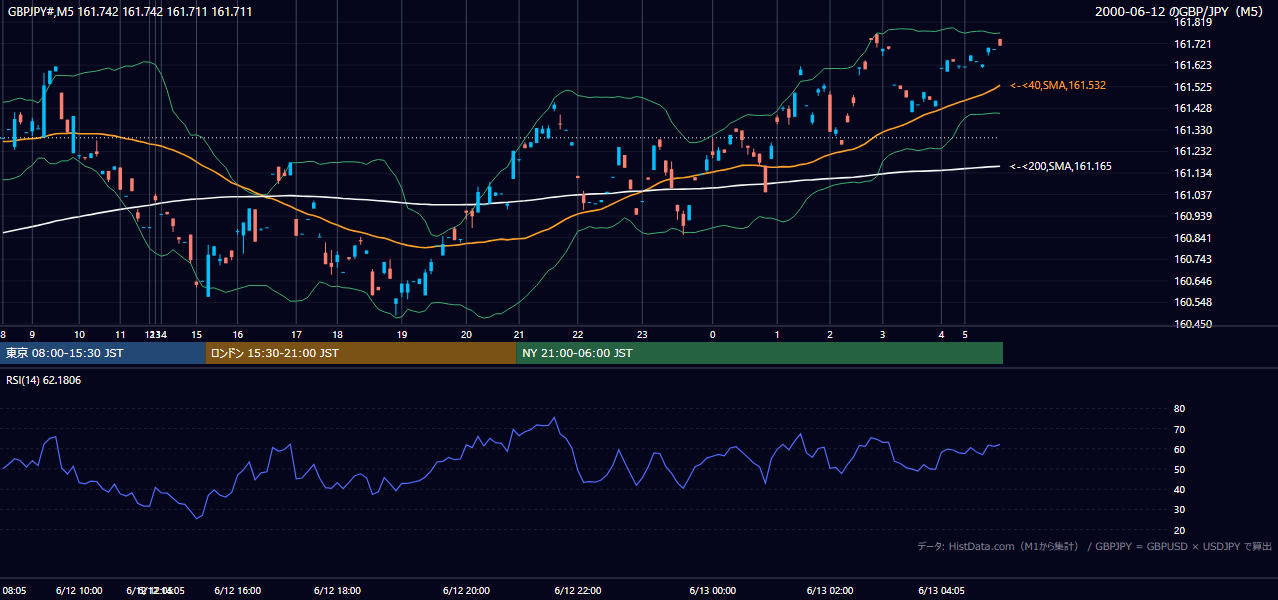Click RSI scale value 60
Image resolution: width=1278 pixels, height=600 pixels.
(1179, 449)
